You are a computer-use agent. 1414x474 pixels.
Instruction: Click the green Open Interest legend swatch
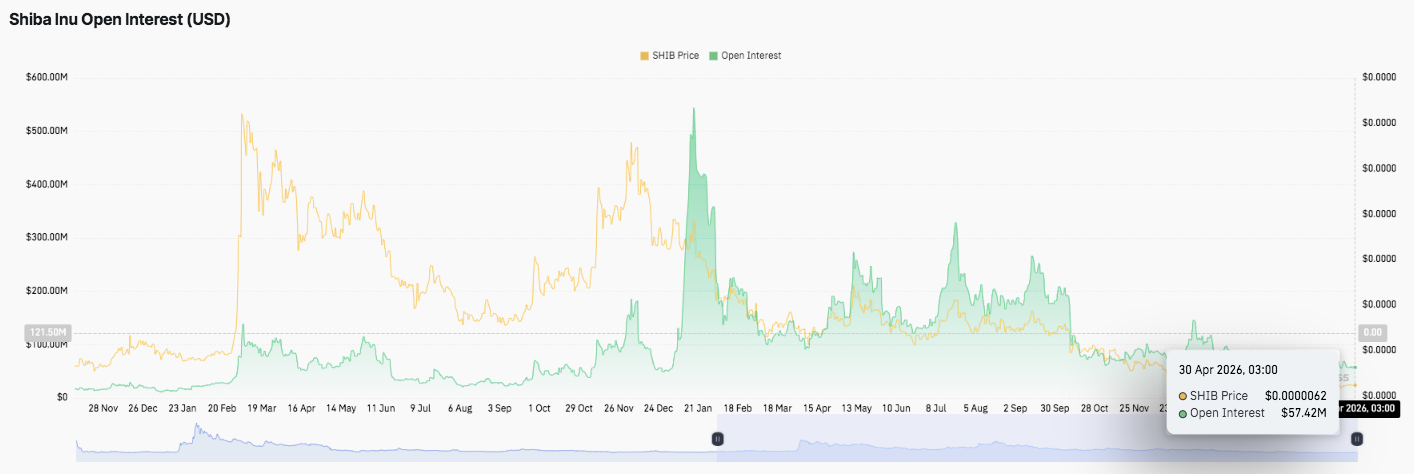click(714, 56)
